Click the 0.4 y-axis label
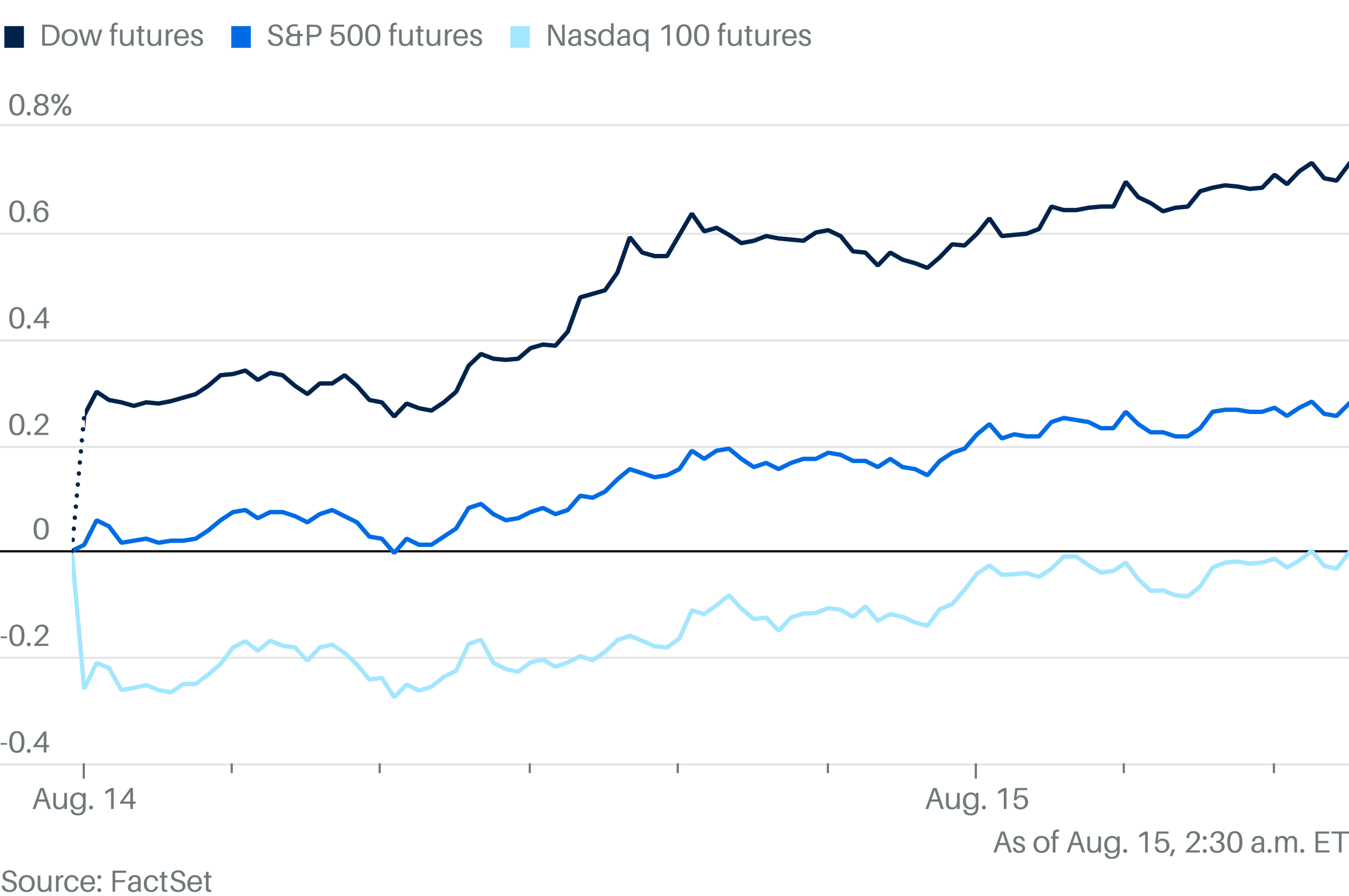This screenshot has height=896, width=1349. pyautogui.click(x=28, y=318)
